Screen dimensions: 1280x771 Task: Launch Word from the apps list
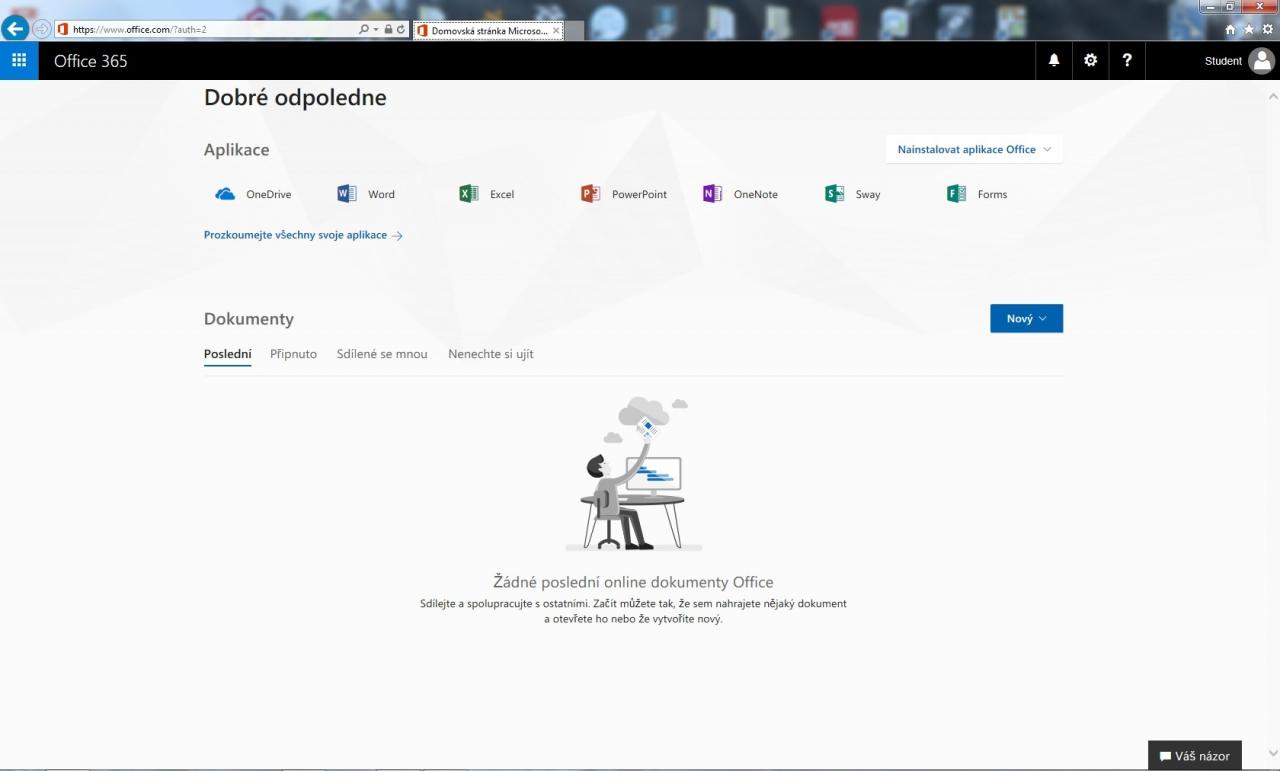366,194
